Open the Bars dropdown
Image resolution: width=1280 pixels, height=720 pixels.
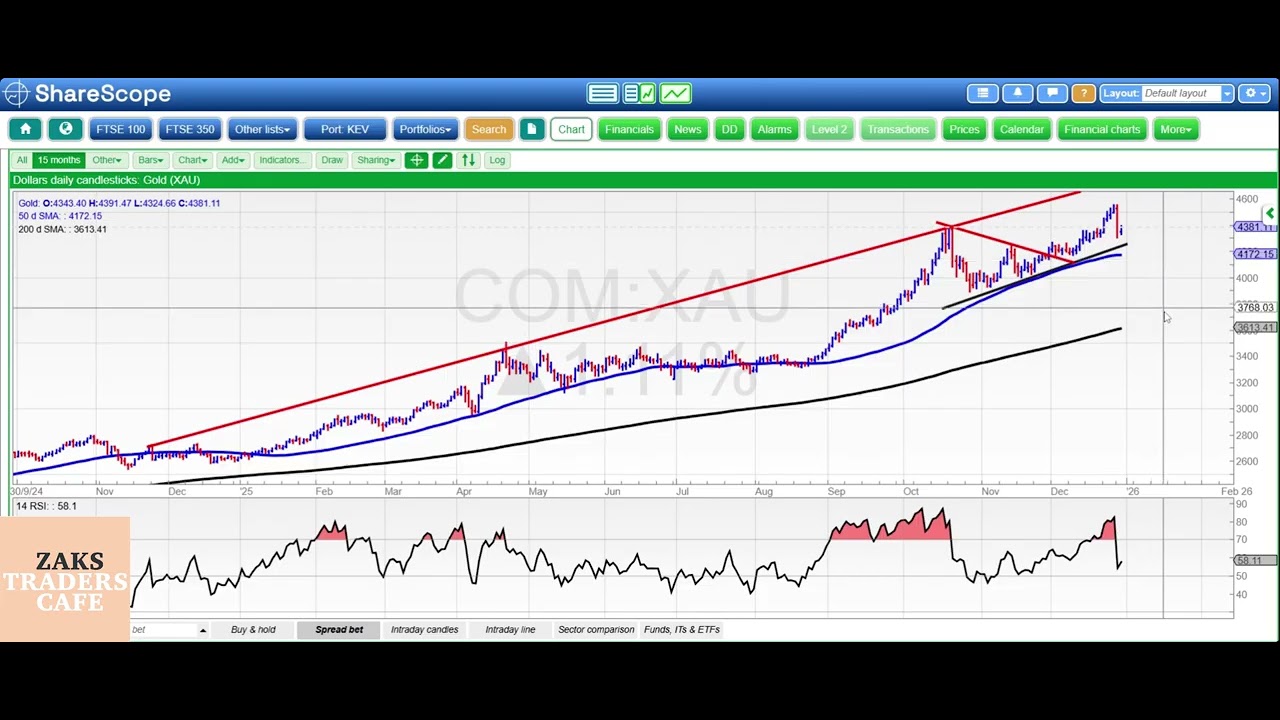point(151,160)
